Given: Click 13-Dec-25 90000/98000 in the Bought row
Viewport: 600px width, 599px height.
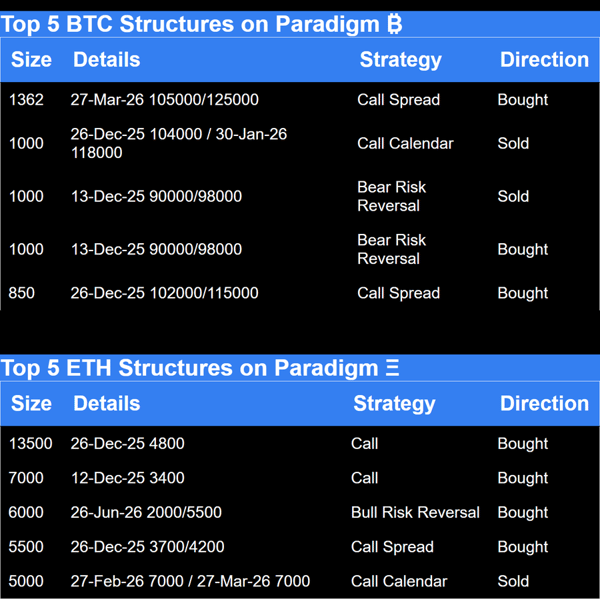Looking at the screenshot, I should coord(157,249).
